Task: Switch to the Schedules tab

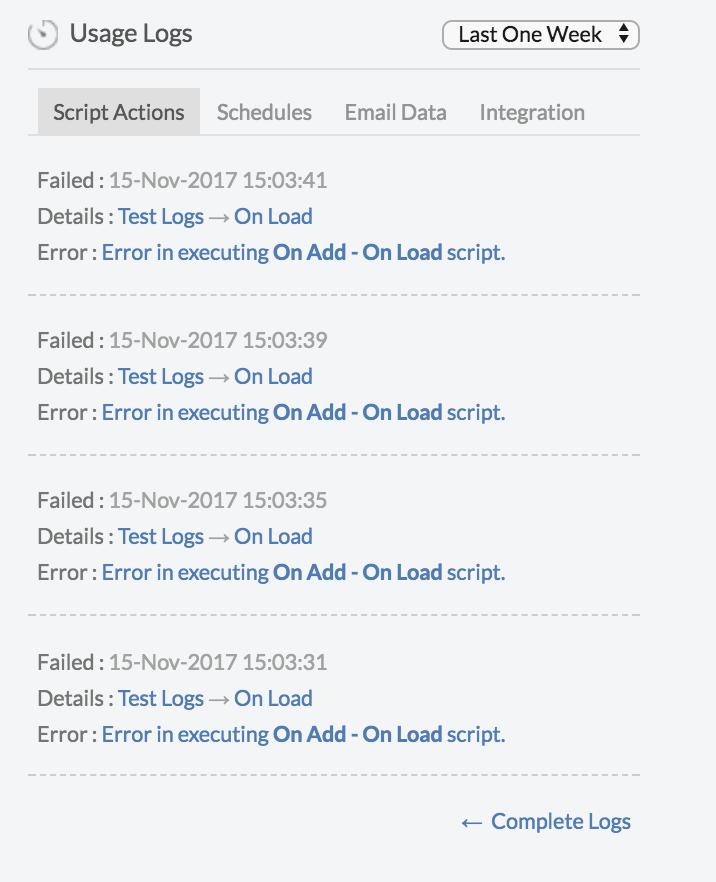Action: [x=264, y=112]
